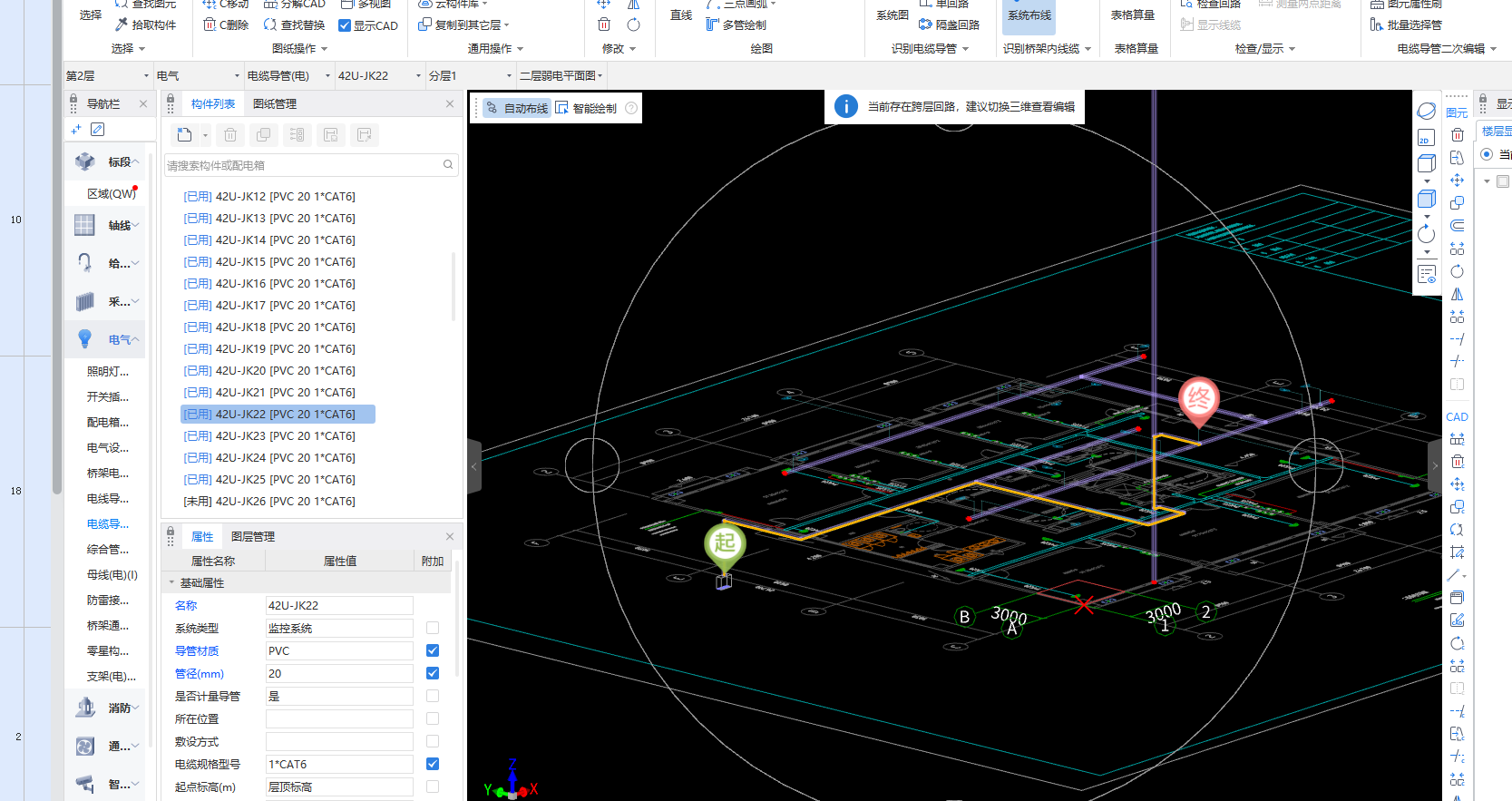
Task: Uncheck the 导管材质 attribute checkbox
Action: (433, 650)
